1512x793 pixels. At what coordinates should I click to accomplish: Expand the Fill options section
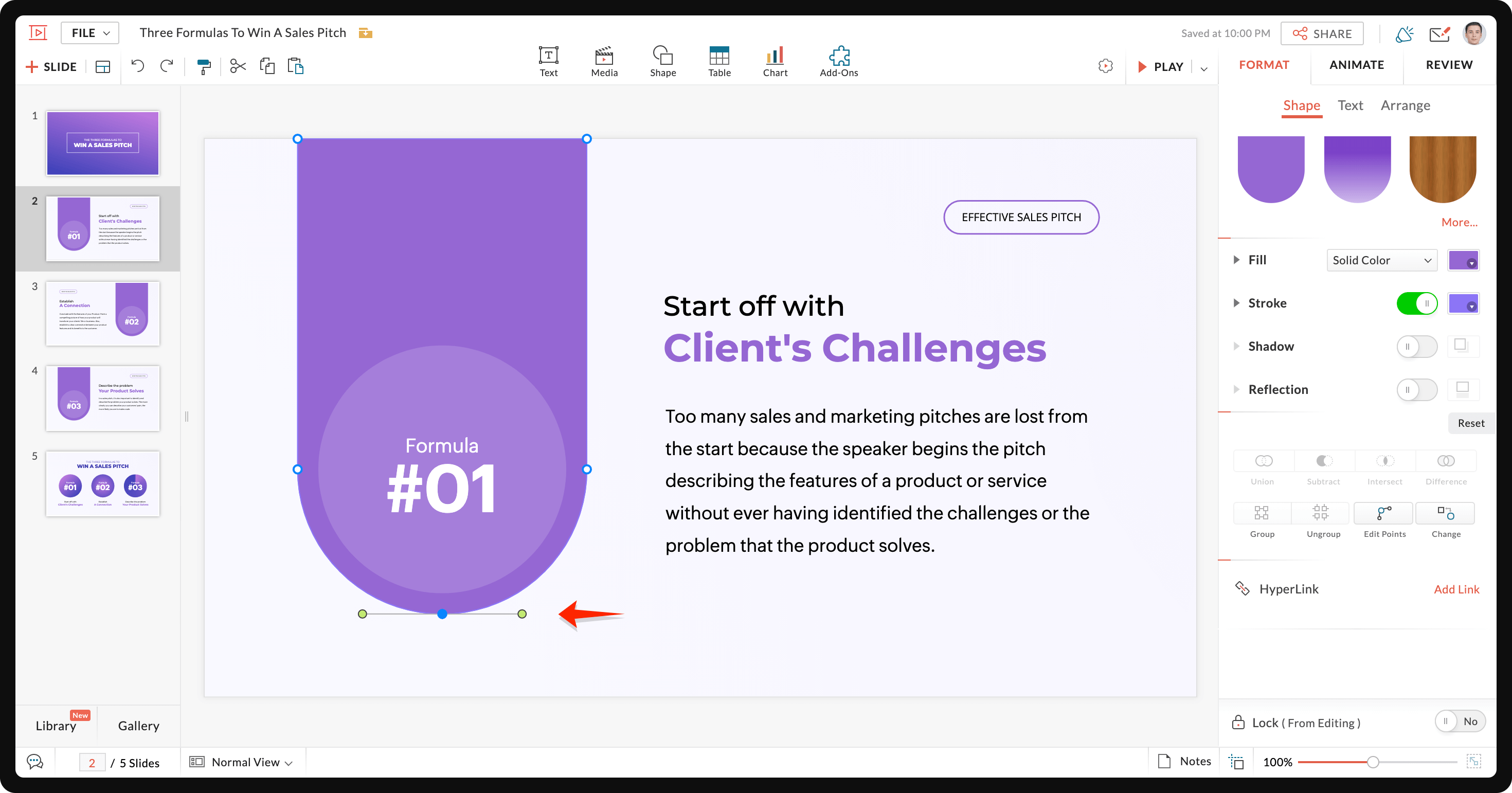(1237, 260)
